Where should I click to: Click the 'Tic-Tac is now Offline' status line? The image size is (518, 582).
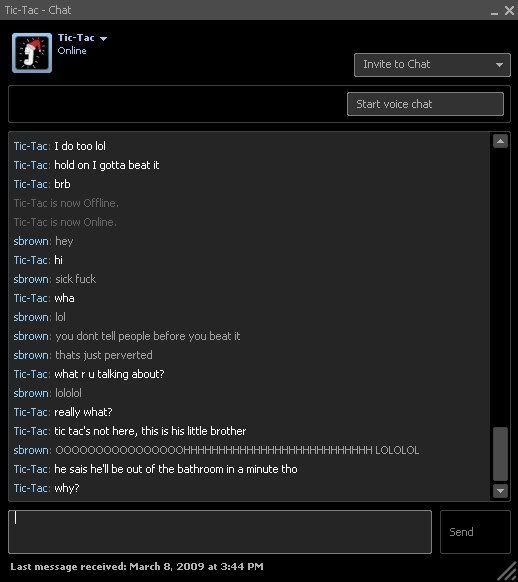pyautogui.click(x=66, y=203)
